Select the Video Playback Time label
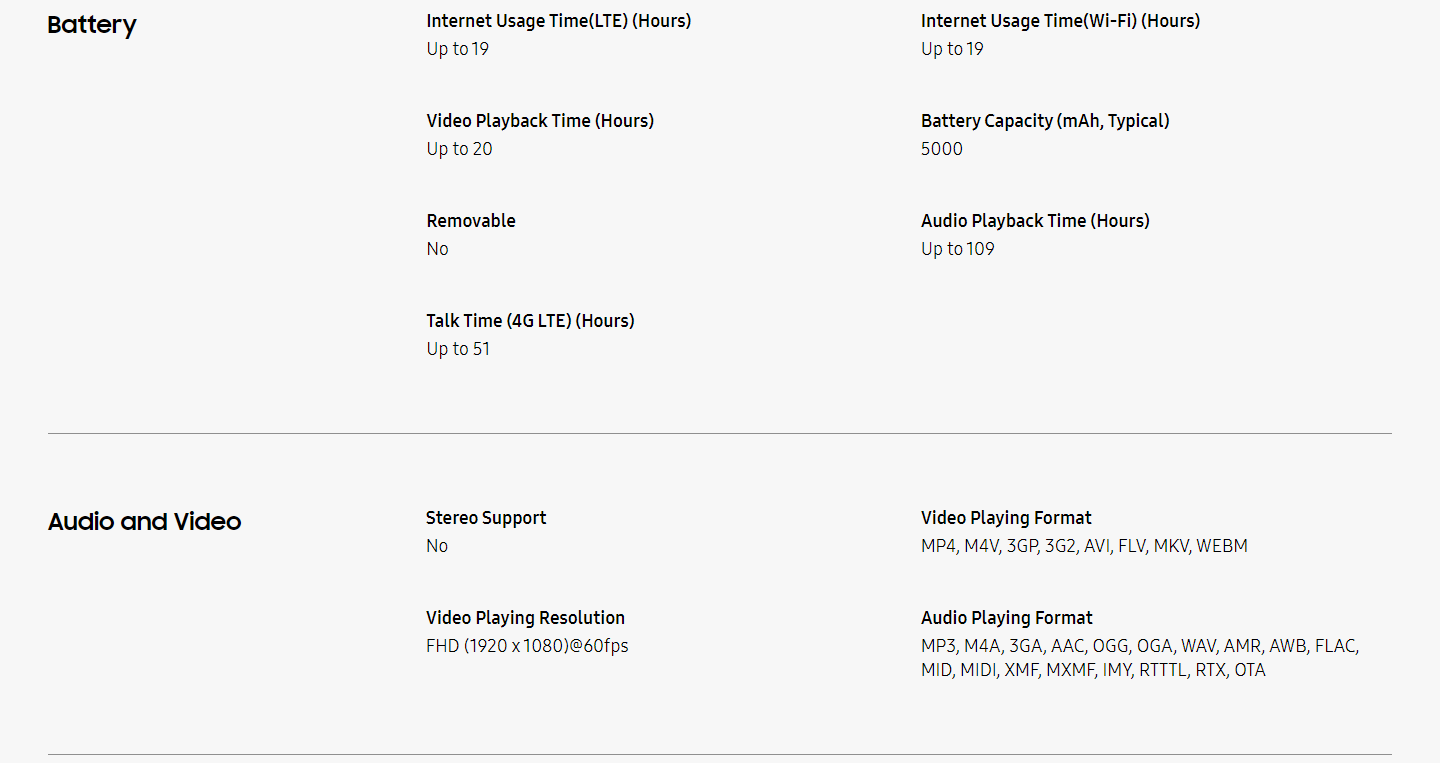Screen dimensions: 1441x763 point(540,121)
